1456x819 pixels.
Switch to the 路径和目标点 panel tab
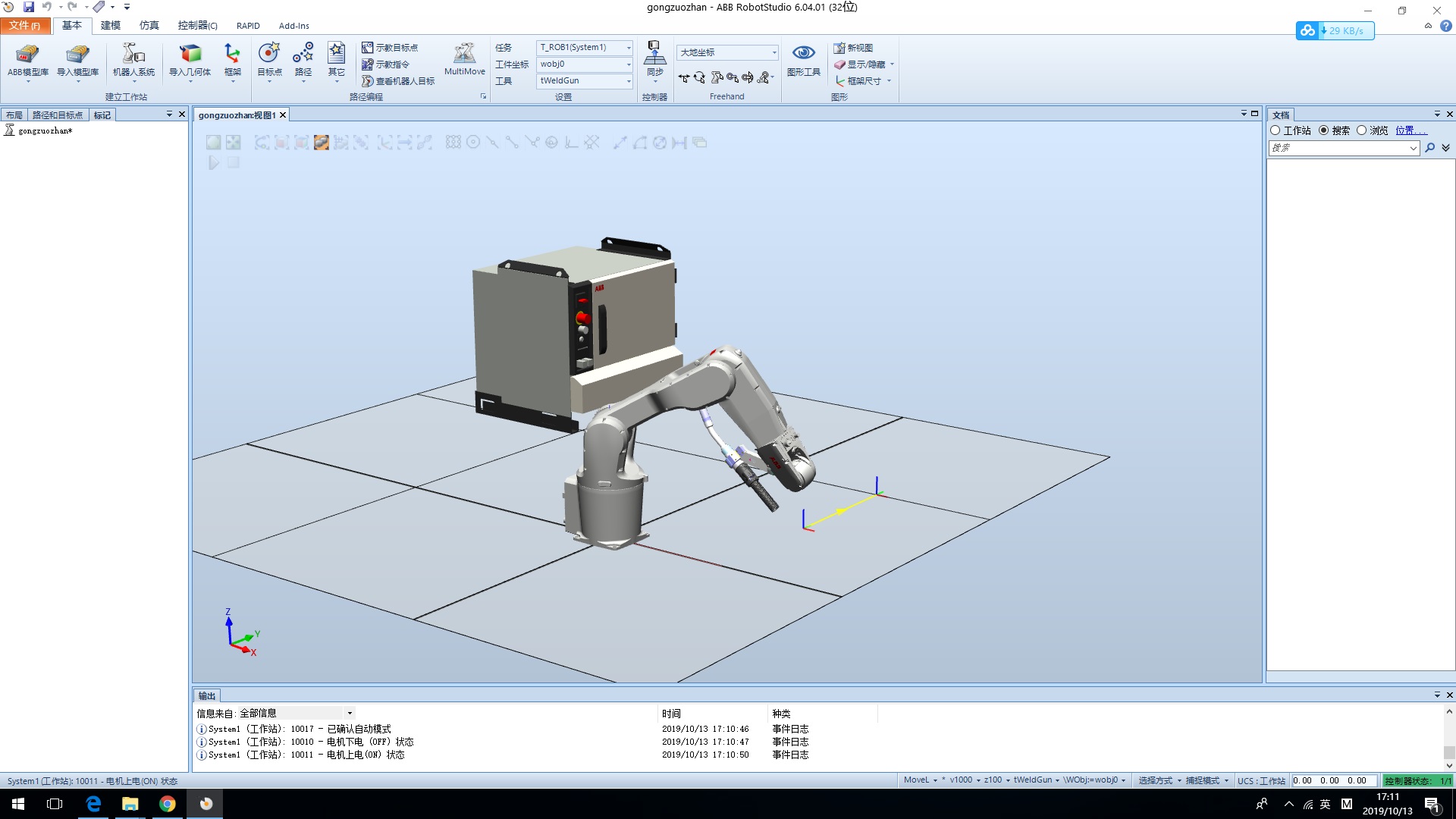point(58,115)
